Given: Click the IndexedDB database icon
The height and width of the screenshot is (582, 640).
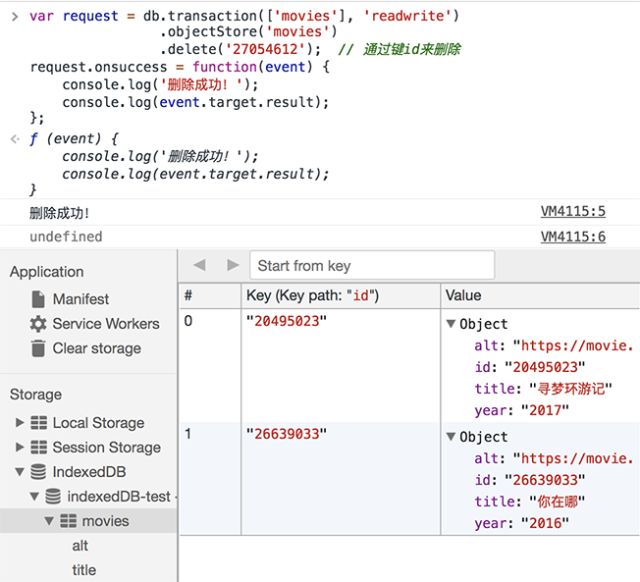Looking at the screenshot, I should 39,472.
